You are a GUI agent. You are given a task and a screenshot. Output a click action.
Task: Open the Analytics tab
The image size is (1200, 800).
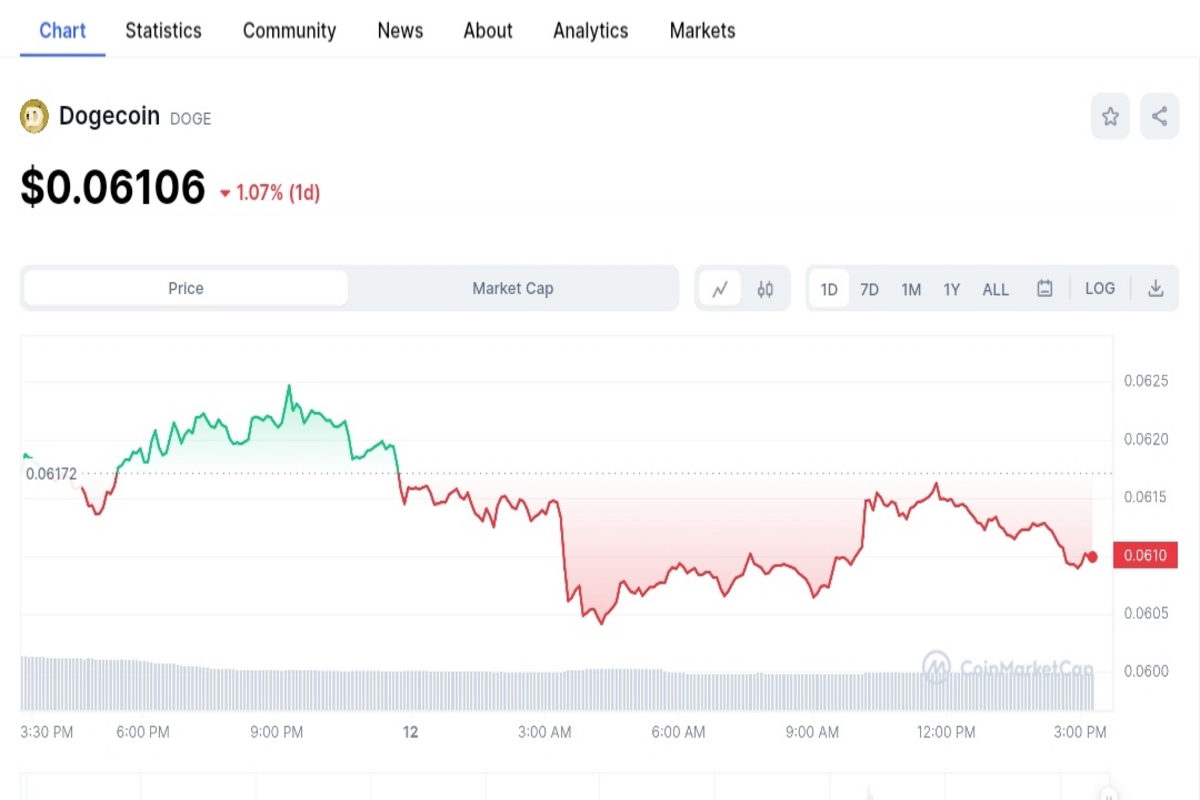coord(591,30)
